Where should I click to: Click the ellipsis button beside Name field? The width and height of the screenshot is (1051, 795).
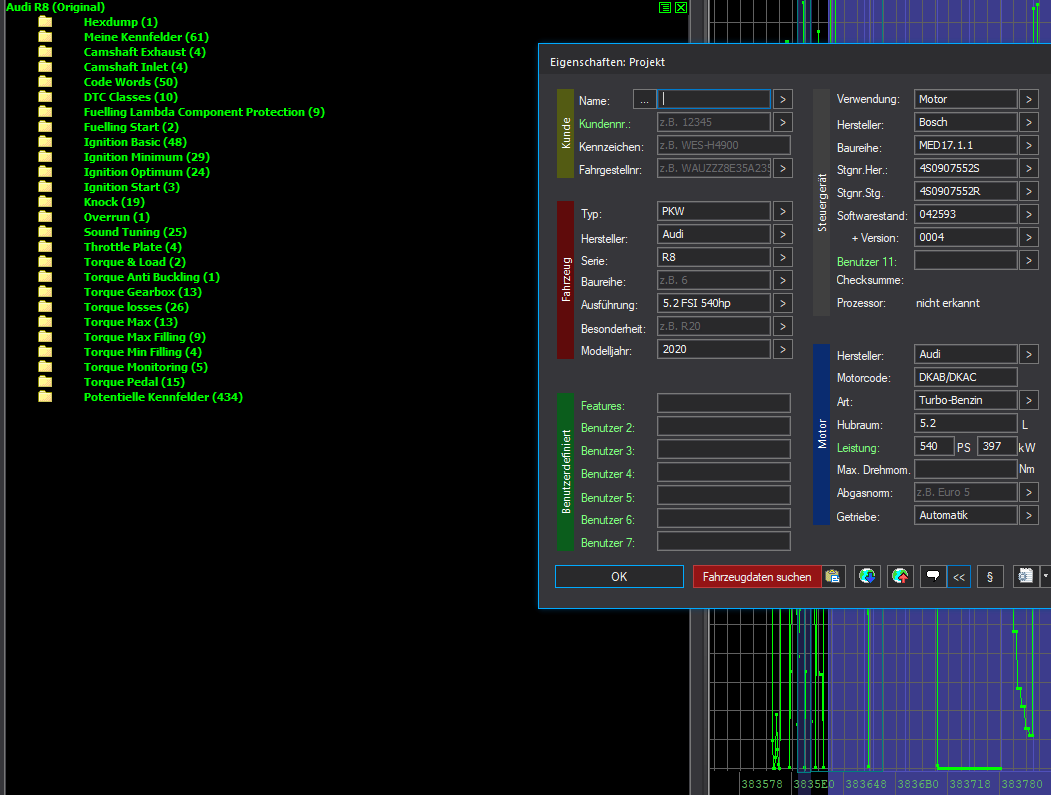click(x=644, y=100)
